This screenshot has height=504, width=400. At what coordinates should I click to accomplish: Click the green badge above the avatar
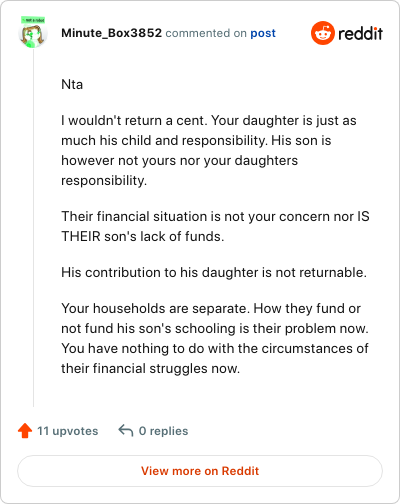click(x=33, y=20)
